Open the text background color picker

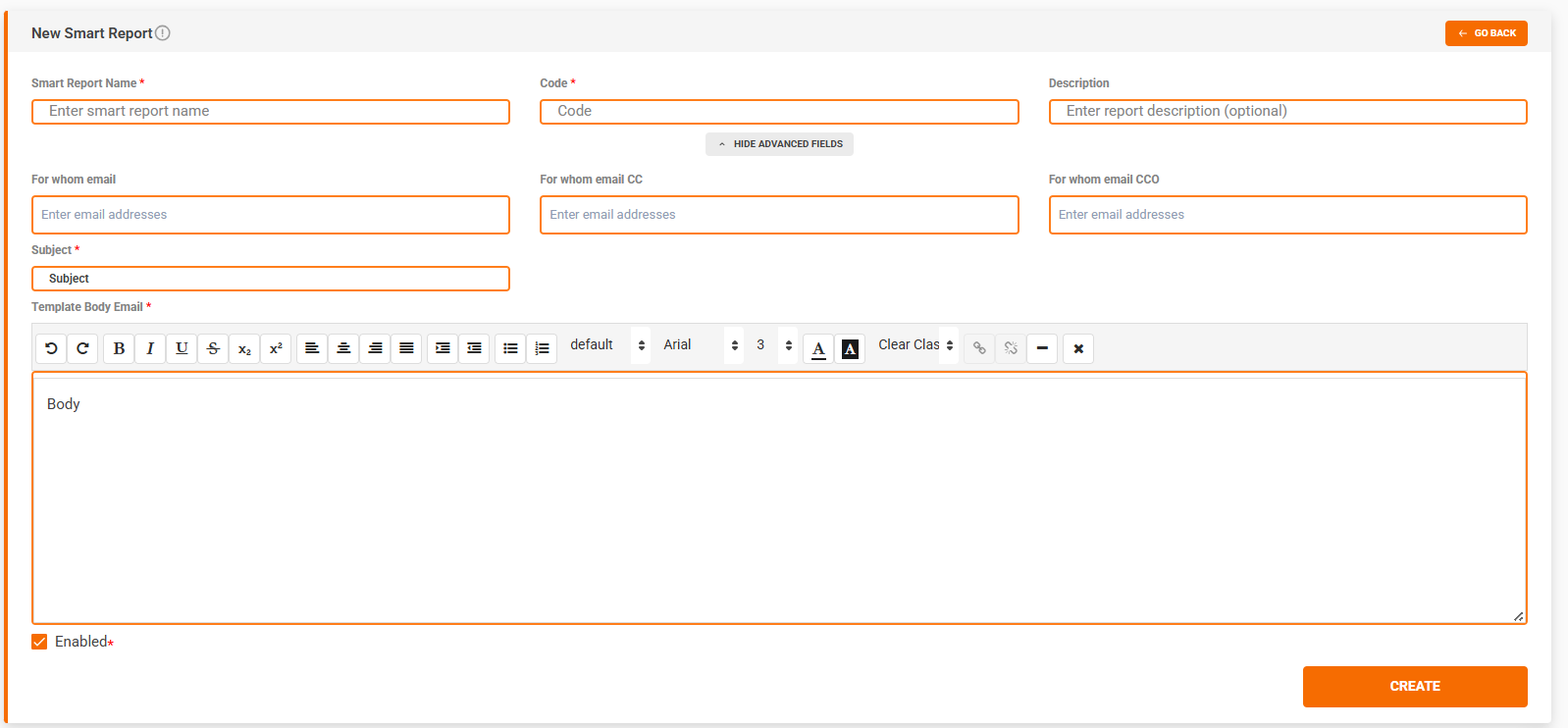coord(850,348)
